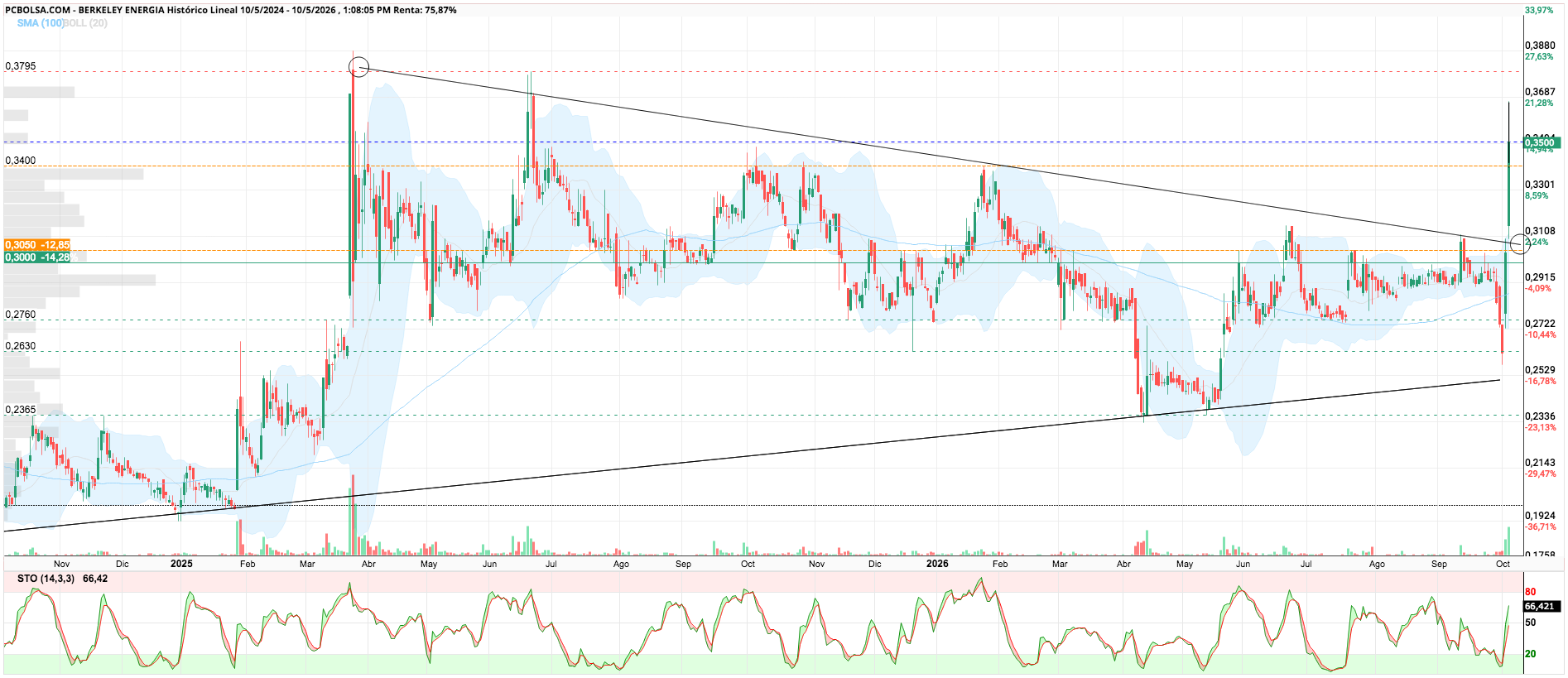Select the STO (14,3,3) oscillator label
Image resolution: width=1568 pixels, height=678 pixels.
pyautogui.click(x=46, y=579)
